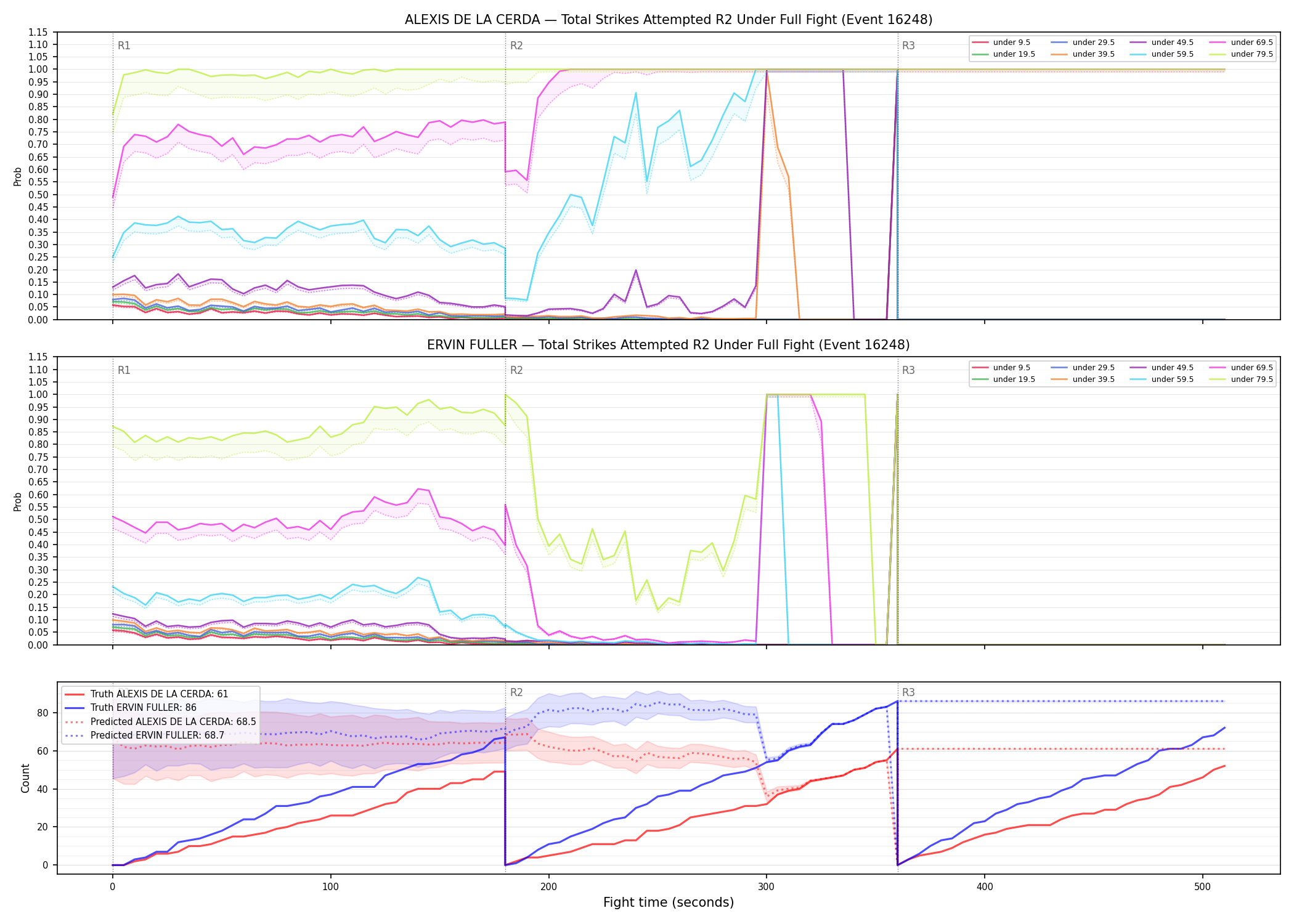The image size is (1294, 924).
Task: Pick 'under 69.5' in the Ervin Fuller legend
Action: (1241, 368)
